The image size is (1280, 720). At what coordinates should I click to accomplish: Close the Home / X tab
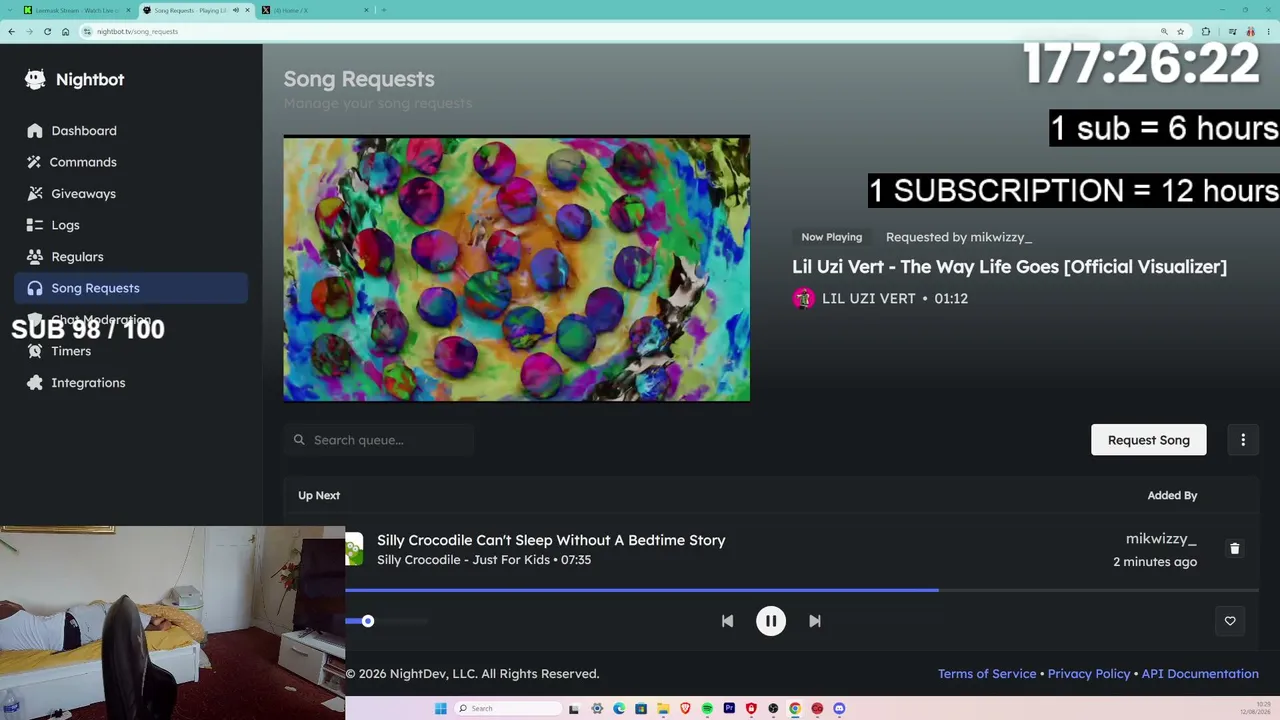(x=367, y=10)
